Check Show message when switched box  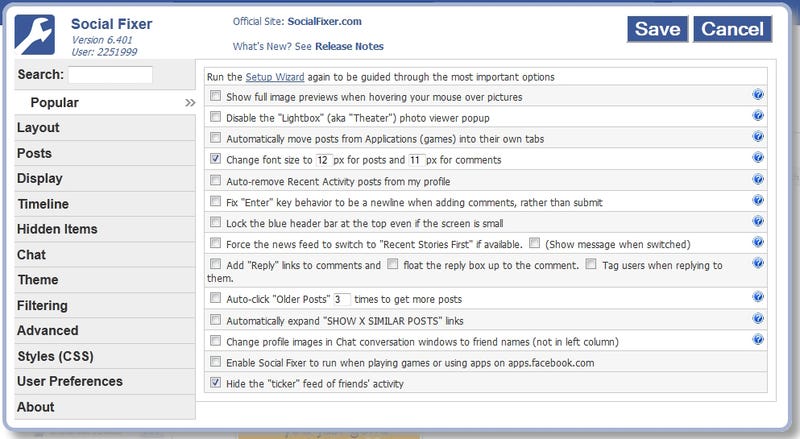534,243
